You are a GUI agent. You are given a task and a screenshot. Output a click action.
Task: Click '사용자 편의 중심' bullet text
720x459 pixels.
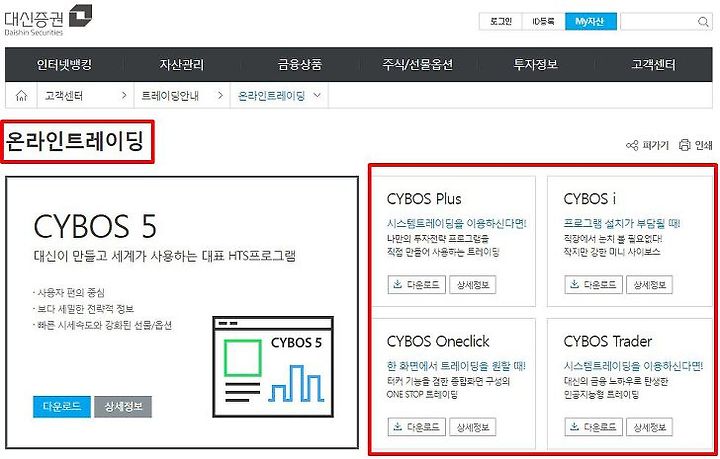tap(69, 292)
